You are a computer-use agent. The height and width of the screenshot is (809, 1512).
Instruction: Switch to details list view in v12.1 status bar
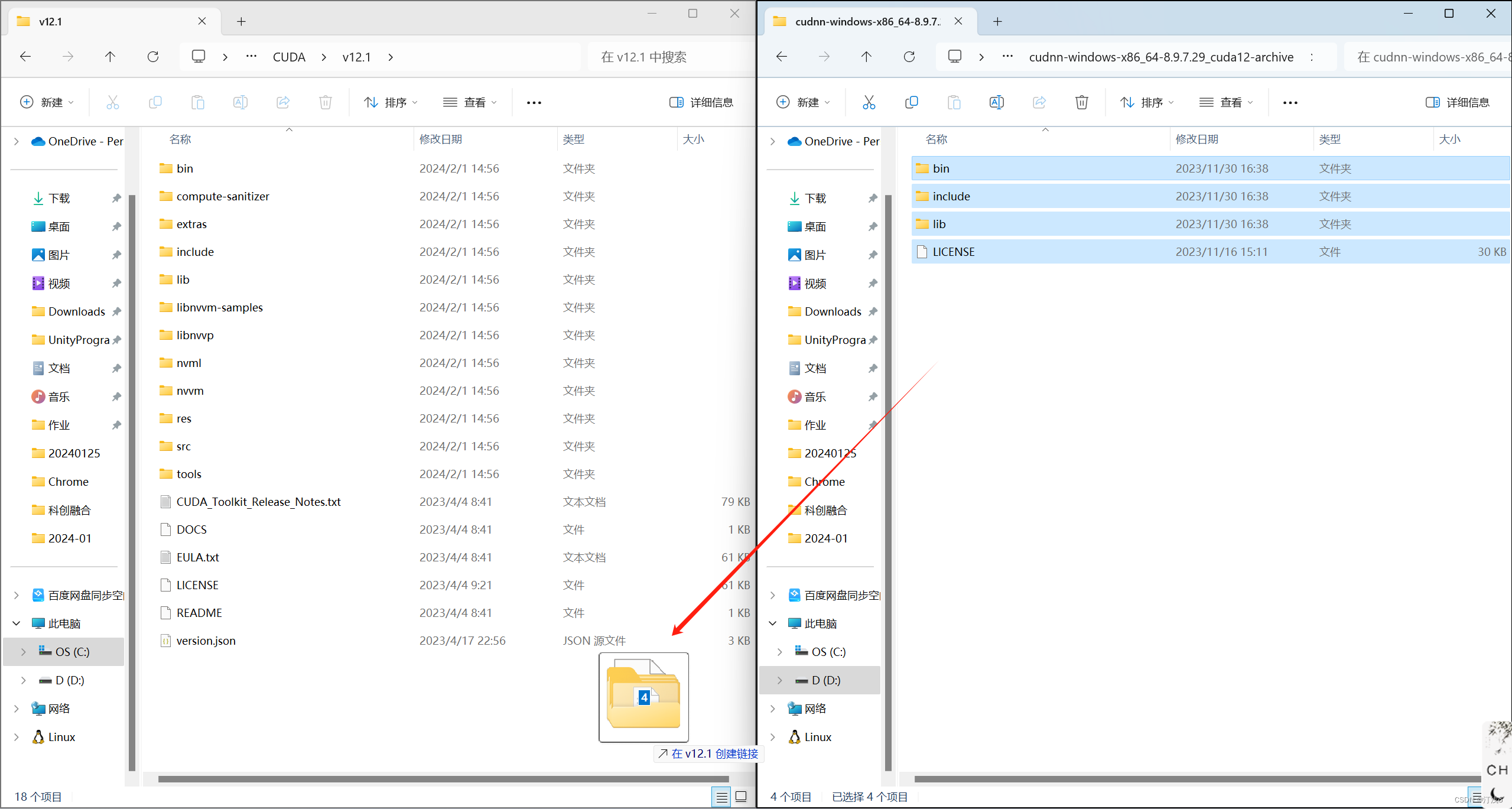(721, 797)
